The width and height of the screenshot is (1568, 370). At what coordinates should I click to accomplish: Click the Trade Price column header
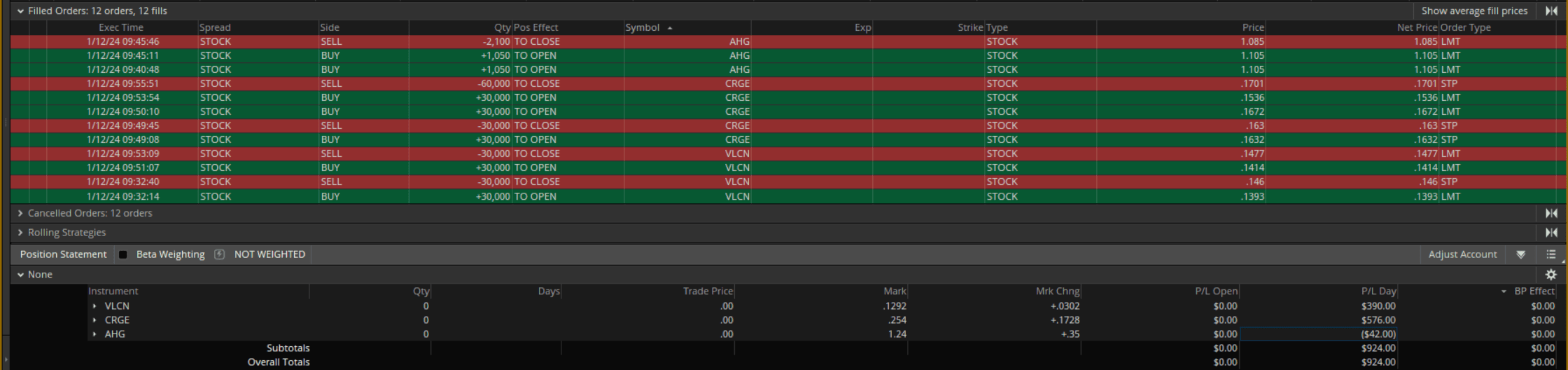[708, 292]
